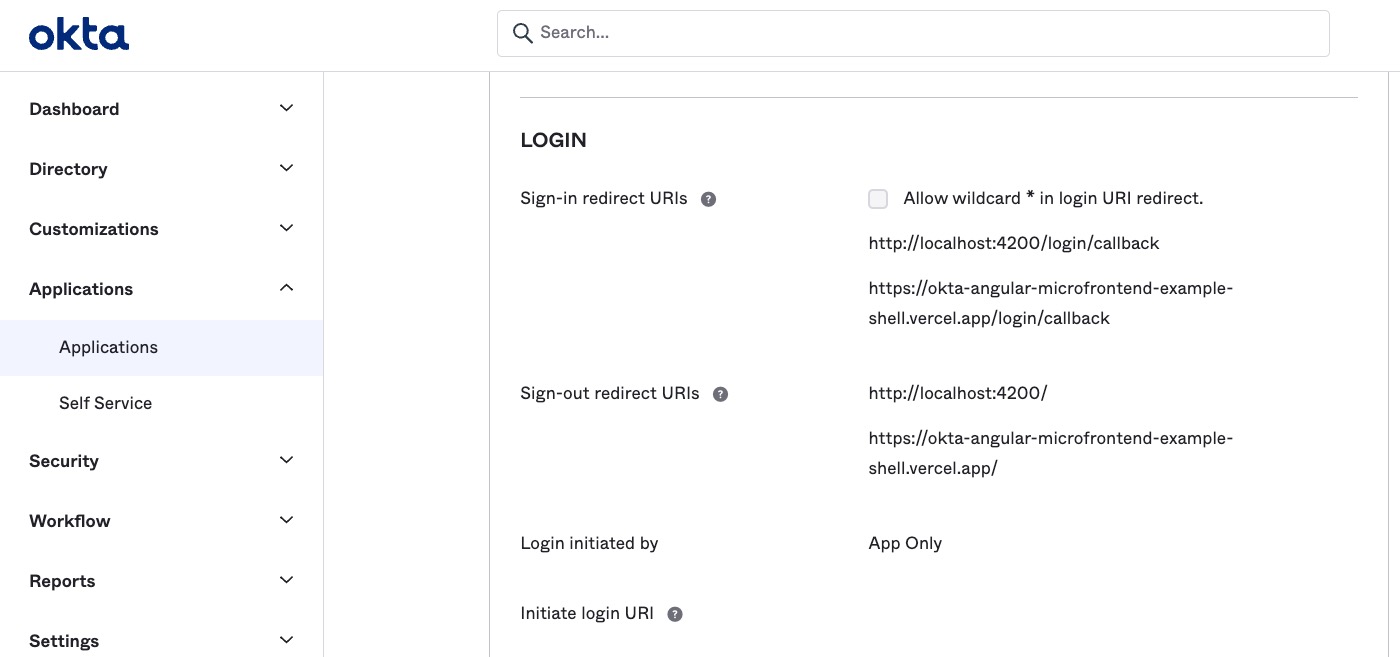Click help icon beside Initiate login URI
The height and width of the screenshot is (657, 1400).
675,614
